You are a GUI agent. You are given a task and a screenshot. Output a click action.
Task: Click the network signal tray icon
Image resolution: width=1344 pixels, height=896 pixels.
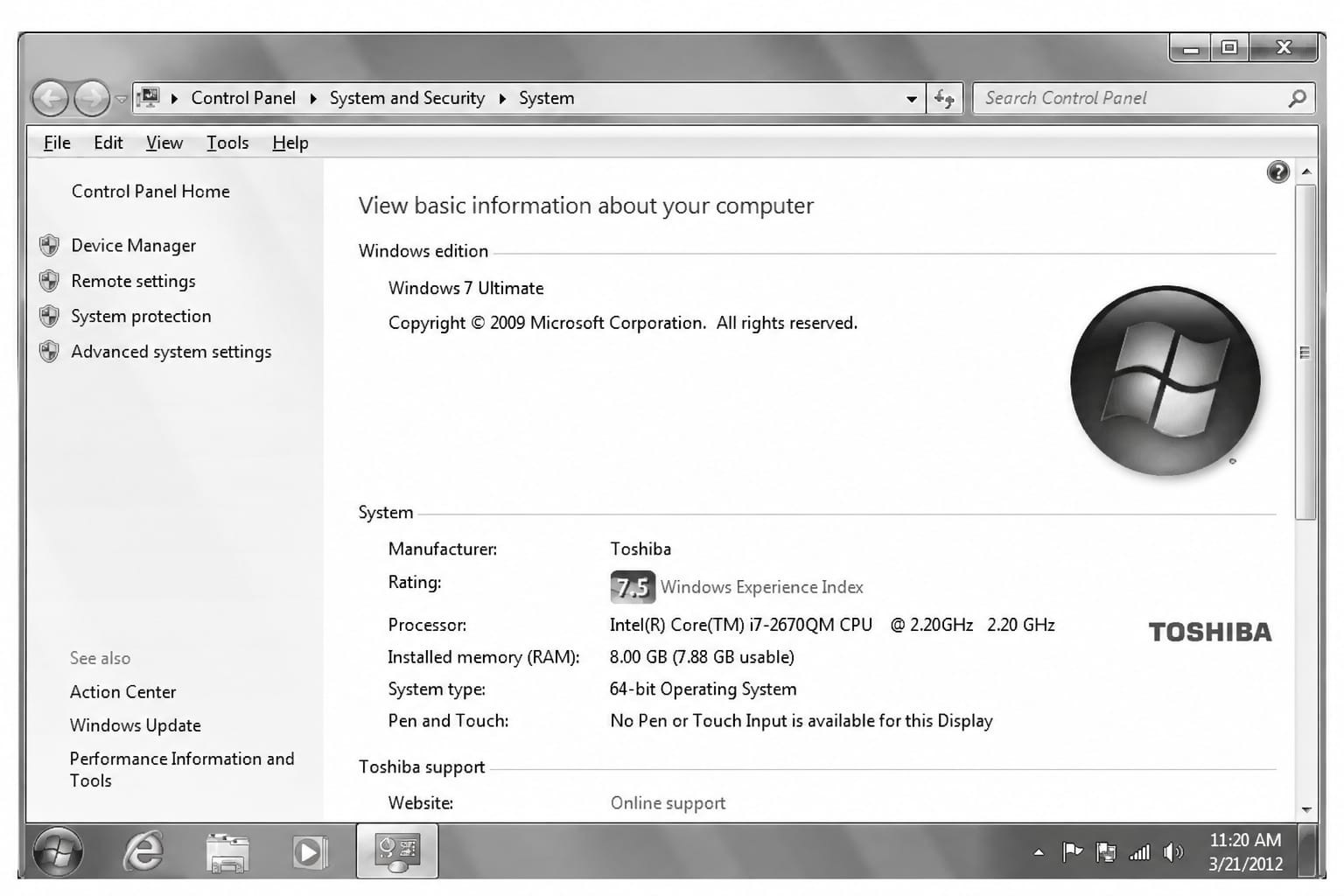coord(1139,852)
